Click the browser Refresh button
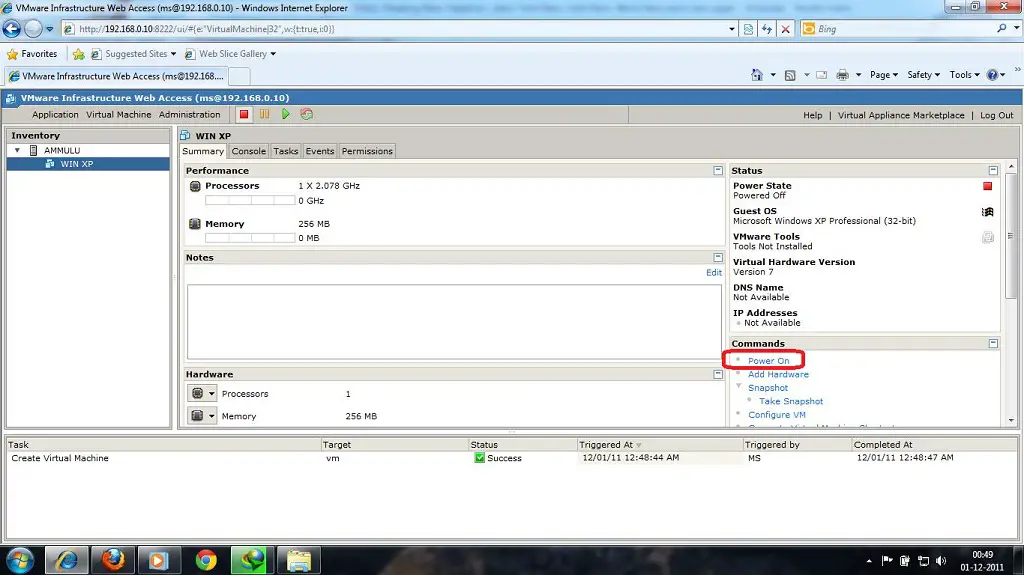Image resolution: width=1024 pixels, height=575 pixels. [767, 29]
